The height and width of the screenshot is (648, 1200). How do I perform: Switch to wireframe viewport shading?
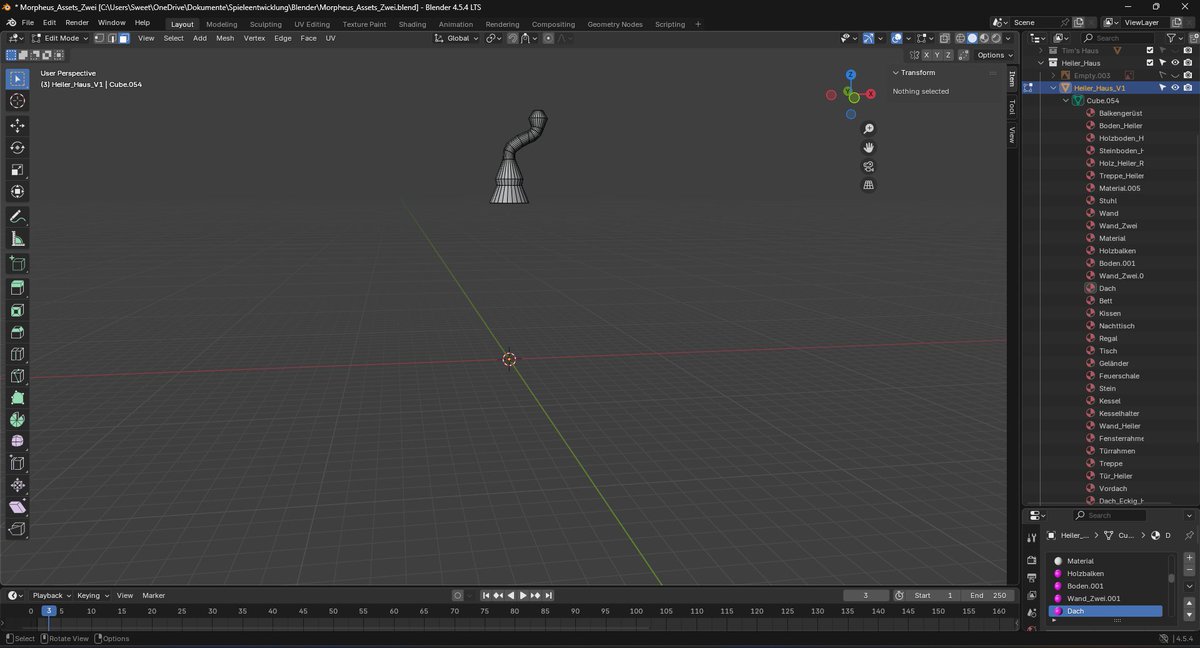point(960,38)
